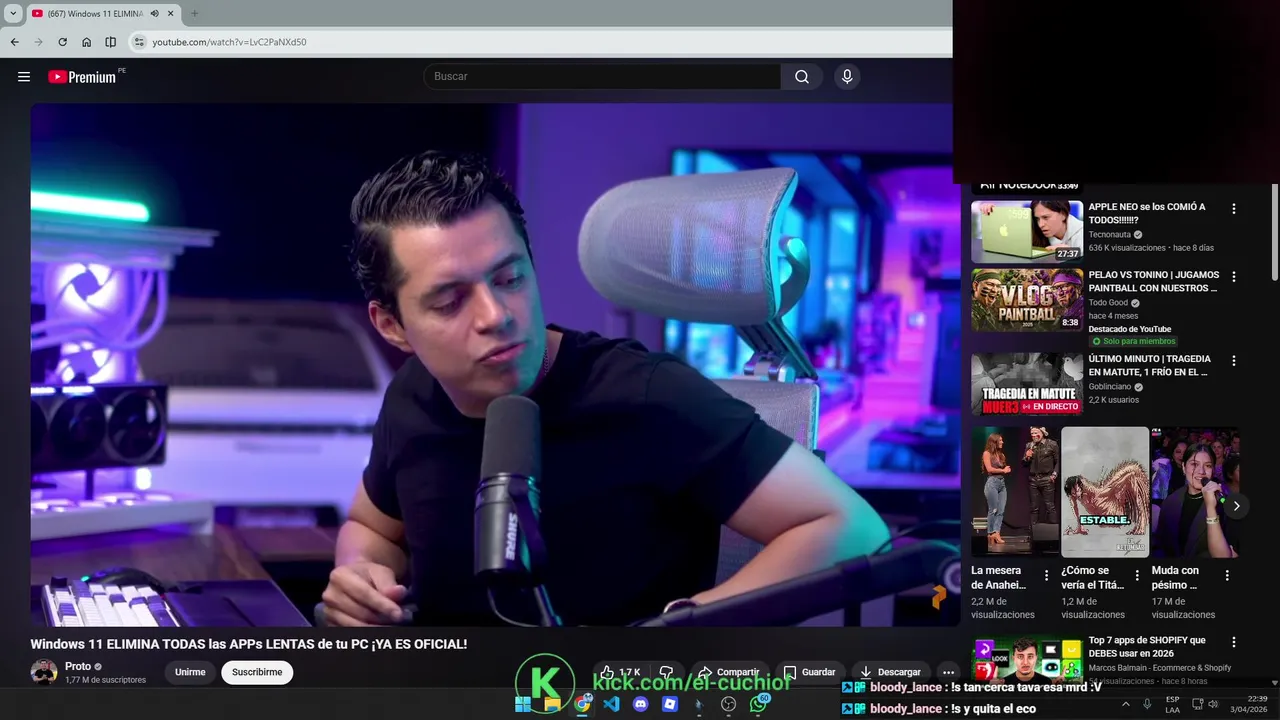Screen dimensions: 1280x720
Task: Click the Tecnonauta channel name
Action: coord(1110,234)
